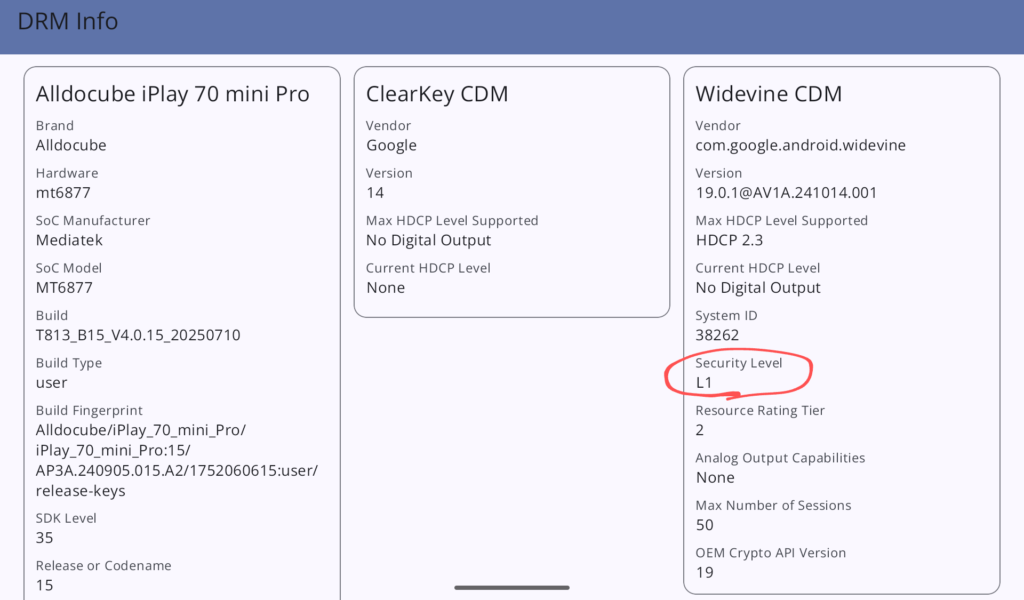Click the DRM Info app title
The image size is (1024, 600).
[x=67, y=22]
